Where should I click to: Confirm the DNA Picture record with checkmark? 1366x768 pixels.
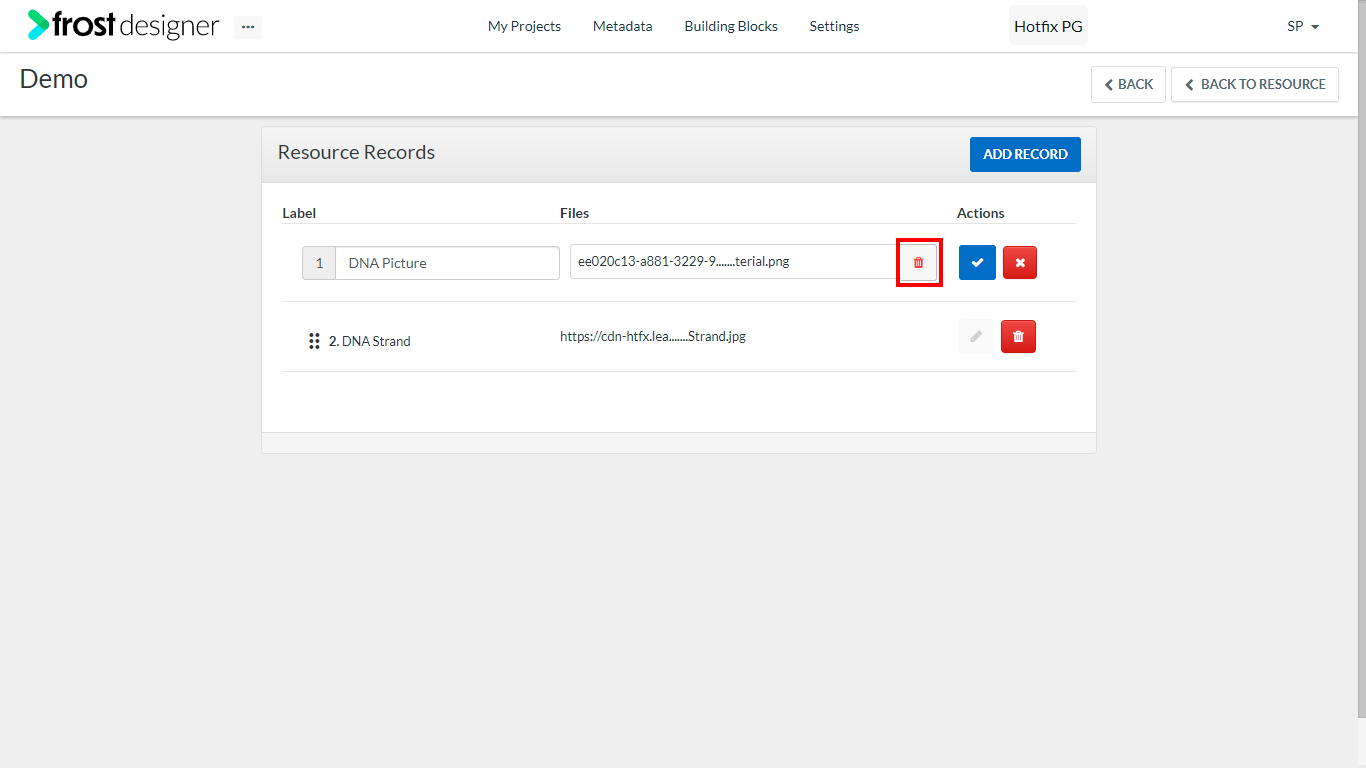pyautogui.click(x=977, y=262)
